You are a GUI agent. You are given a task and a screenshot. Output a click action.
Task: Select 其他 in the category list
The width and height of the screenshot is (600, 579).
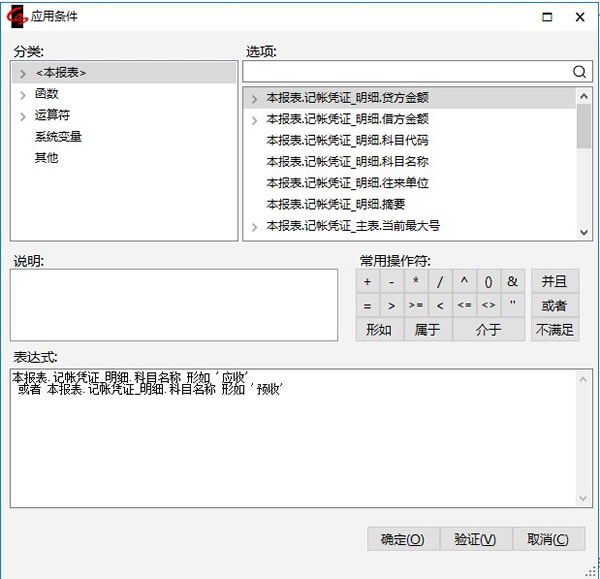[x=46, y=158]
